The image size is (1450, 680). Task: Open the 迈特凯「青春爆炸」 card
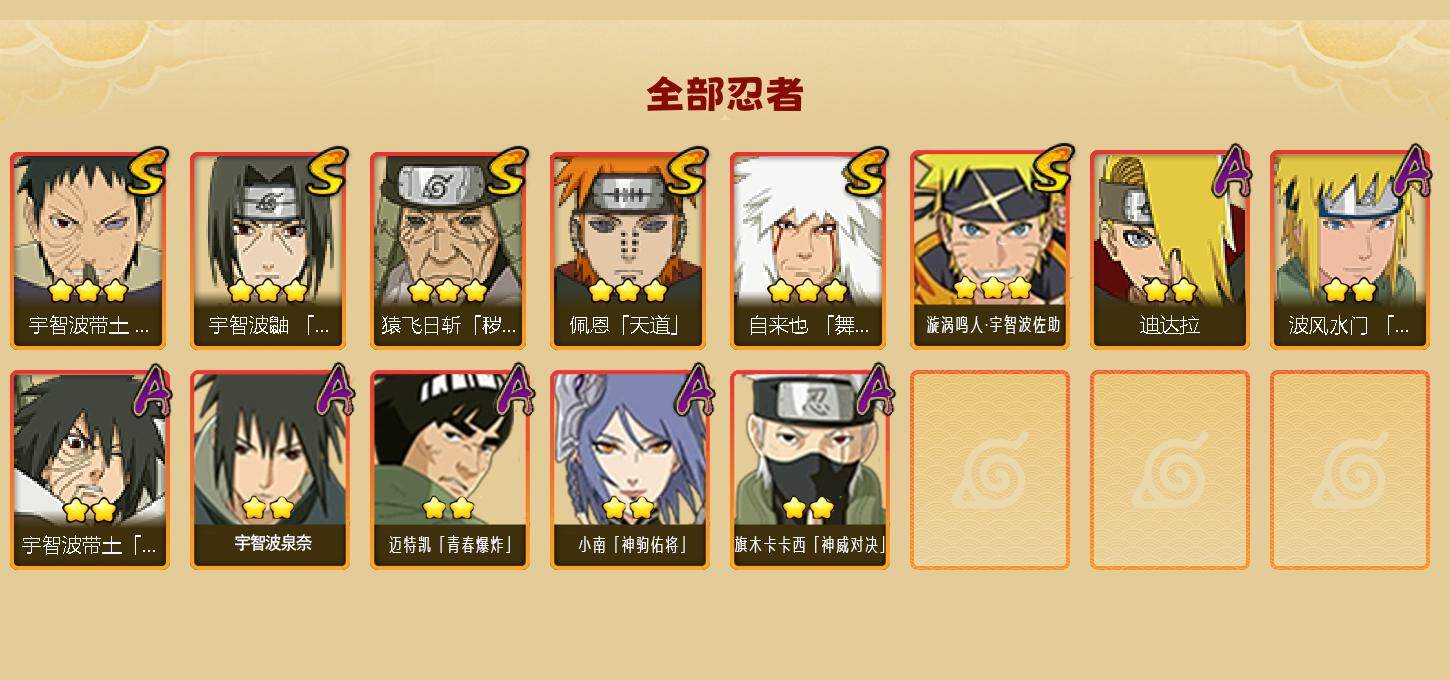pyautogui.click(x=449, y=470)
